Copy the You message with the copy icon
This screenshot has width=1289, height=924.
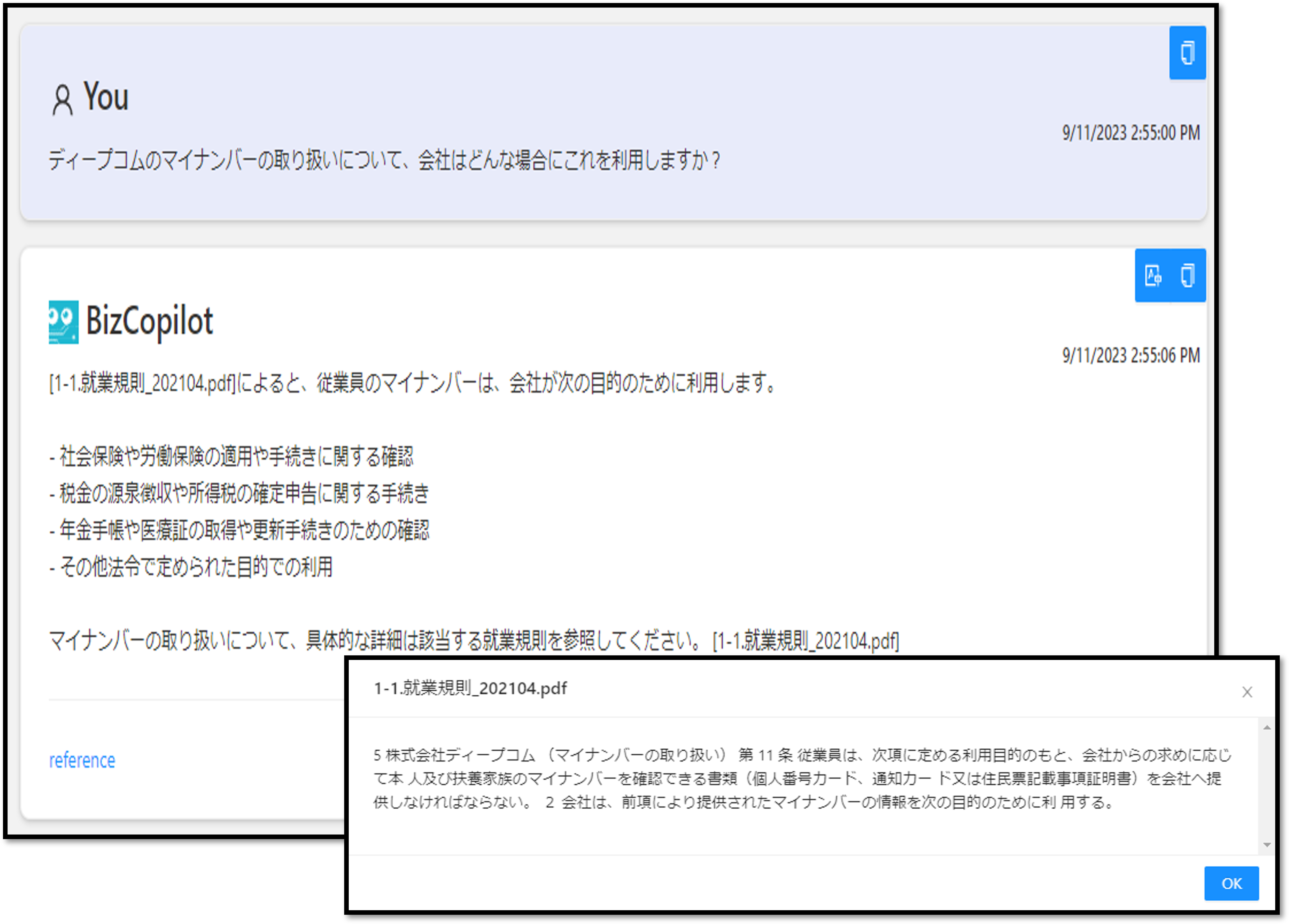click(x=1187, y=53)
